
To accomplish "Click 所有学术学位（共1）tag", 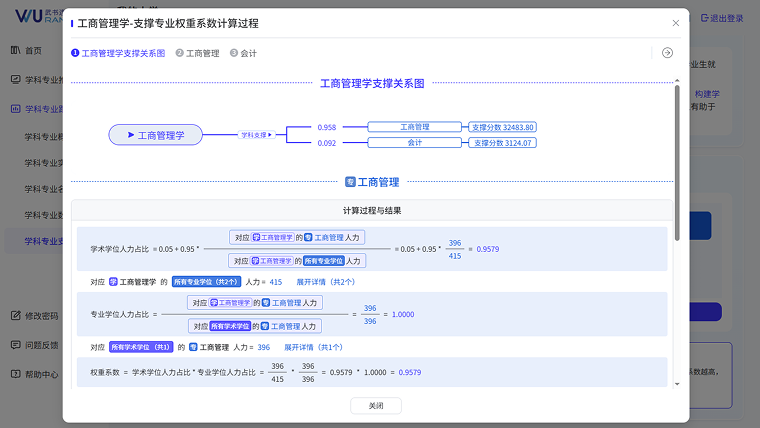I will click(x=141, y=347).
